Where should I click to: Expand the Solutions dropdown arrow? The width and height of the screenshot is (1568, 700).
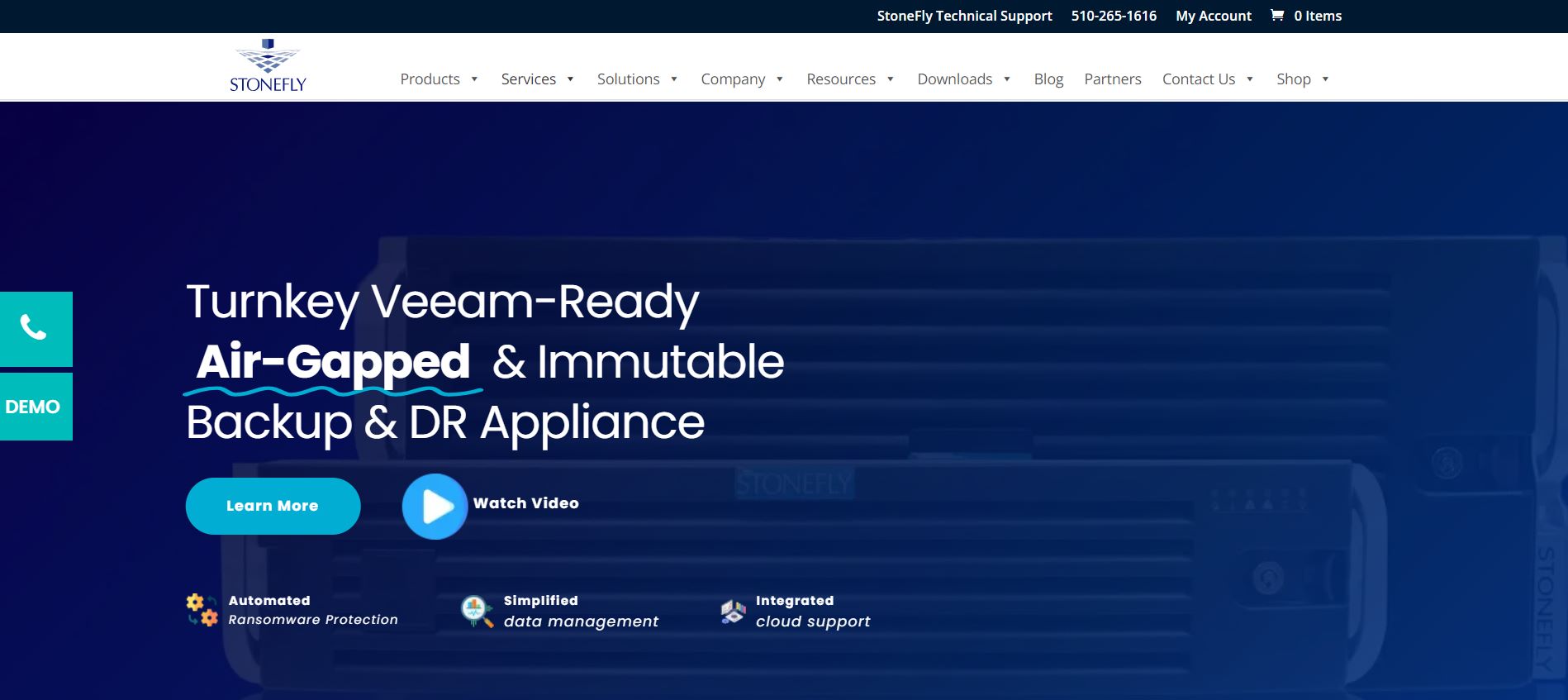click(674, 79)
